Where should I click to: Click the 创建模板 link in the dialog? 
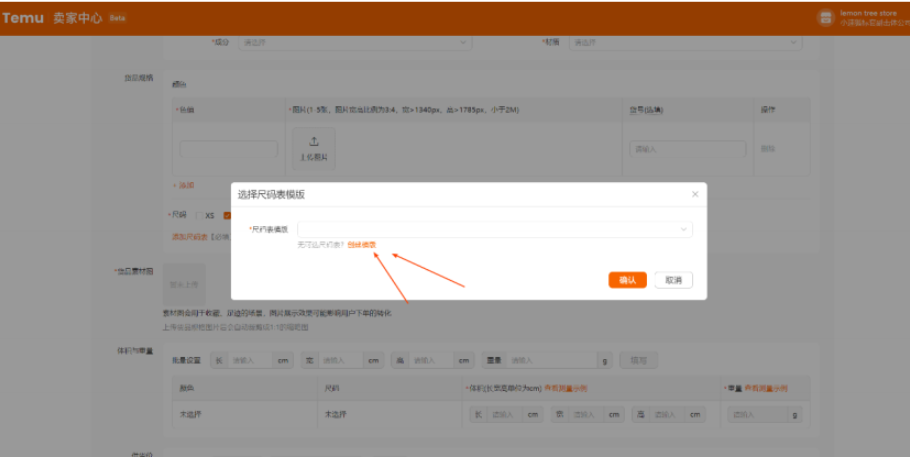[362, 245]
